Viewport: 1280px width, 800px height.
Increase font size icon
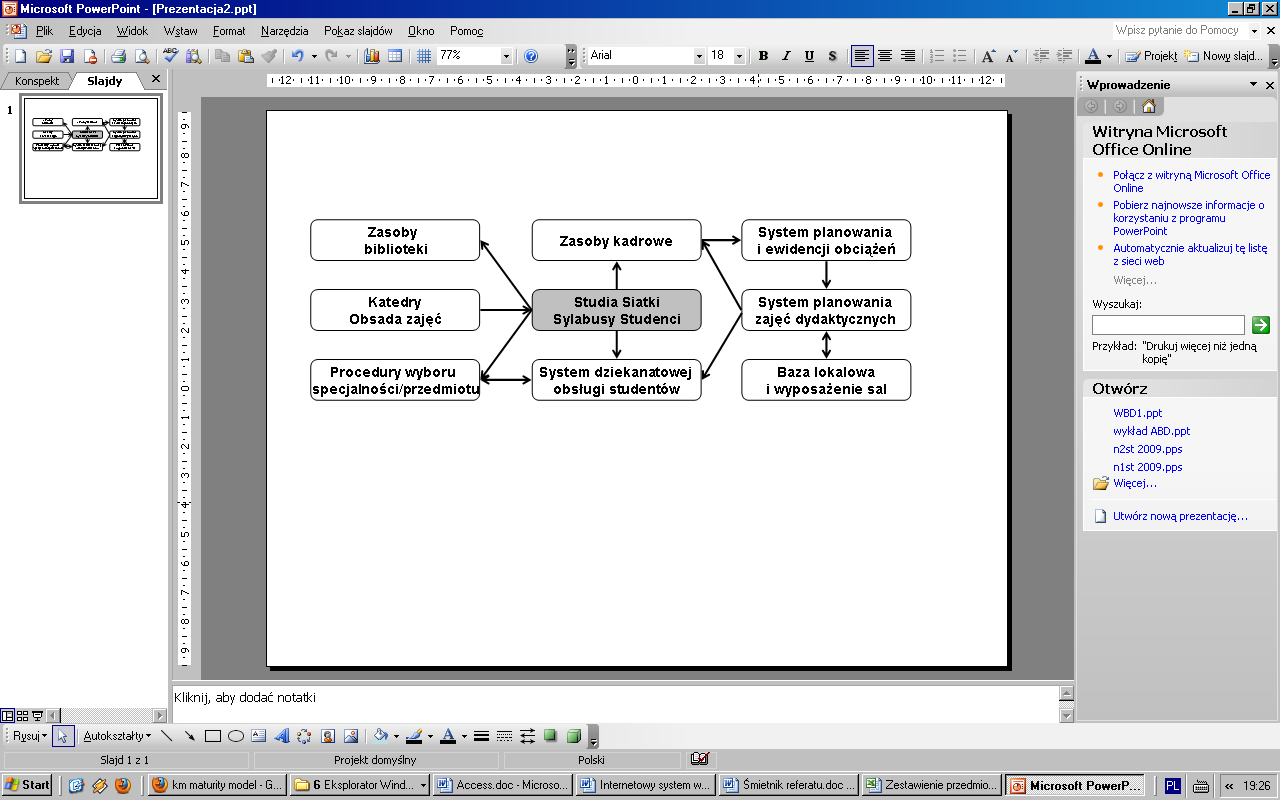[988, 56]
